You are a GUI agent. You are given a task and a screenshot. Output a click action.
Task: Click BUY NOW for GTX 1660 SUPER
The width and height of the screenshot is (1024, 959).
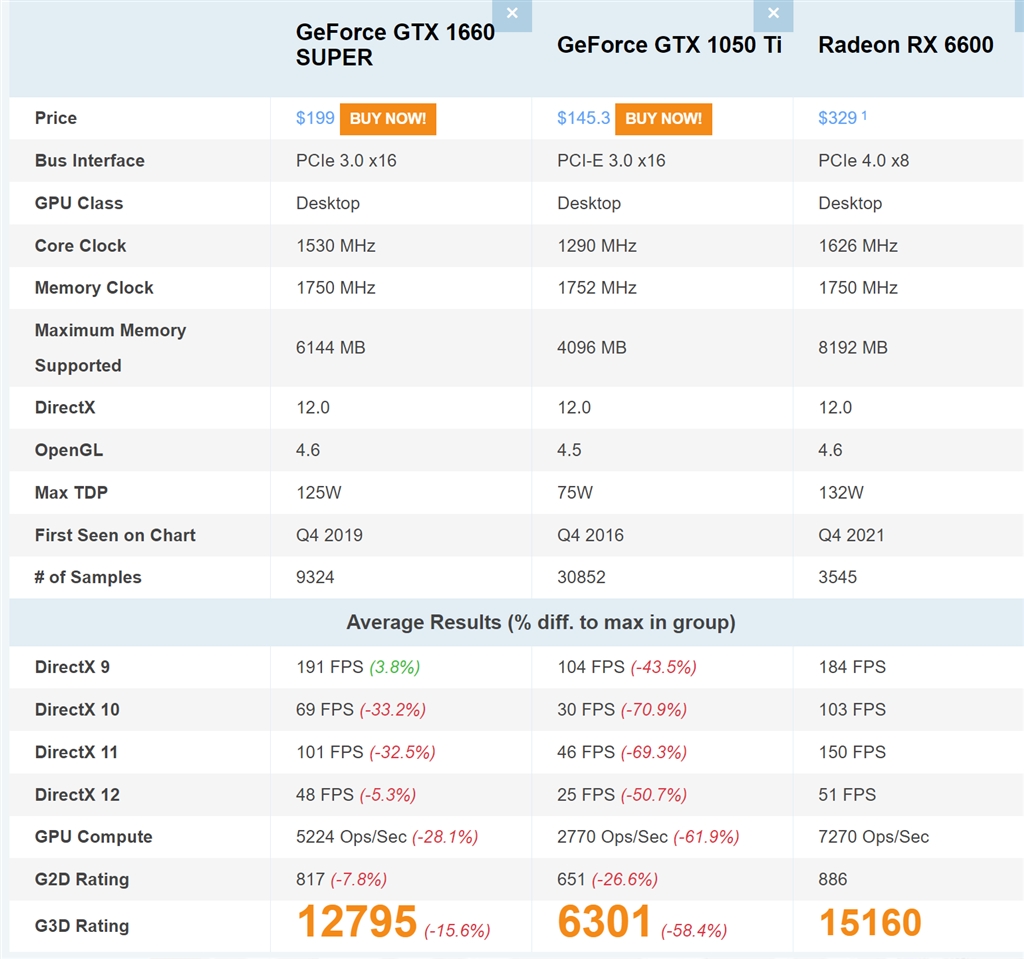click(x=388, y=119)
